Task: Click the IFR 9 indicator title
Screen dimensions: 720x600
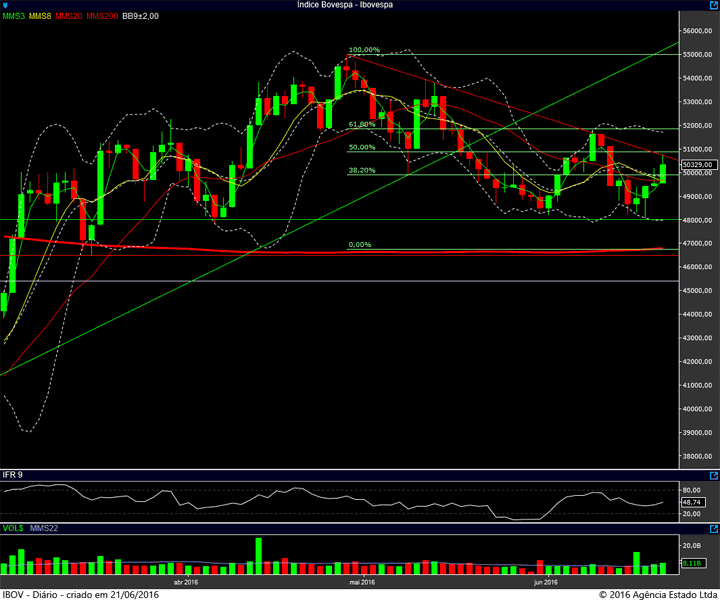Action: pos(12,475)
